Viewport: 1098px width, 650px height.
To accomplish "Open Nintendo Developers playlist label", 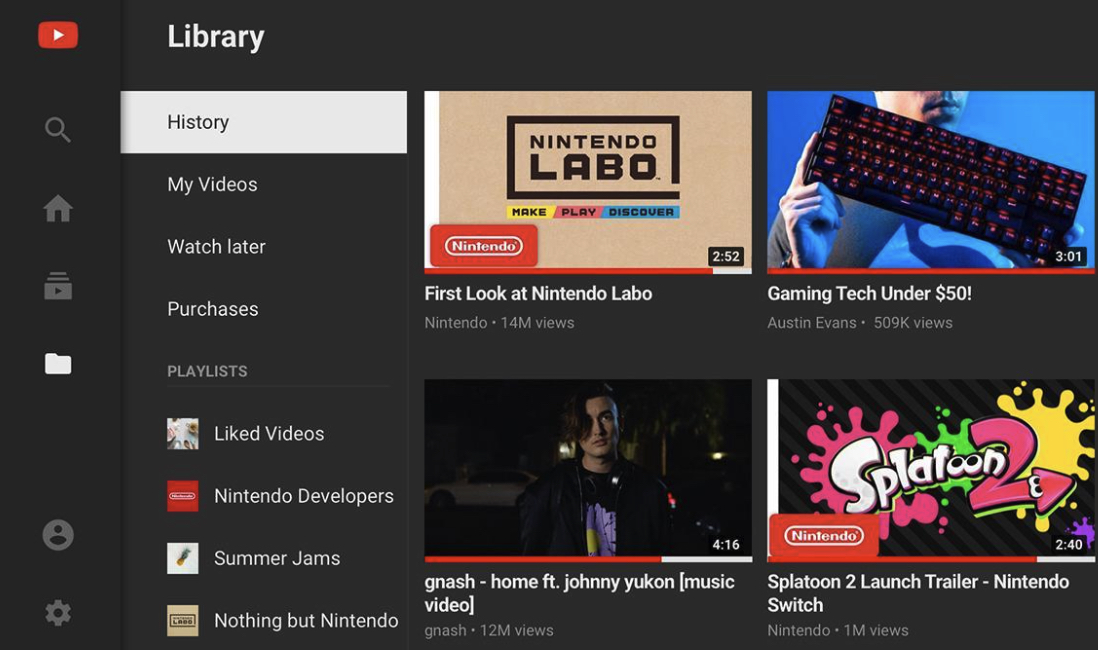I will point(304,496).
